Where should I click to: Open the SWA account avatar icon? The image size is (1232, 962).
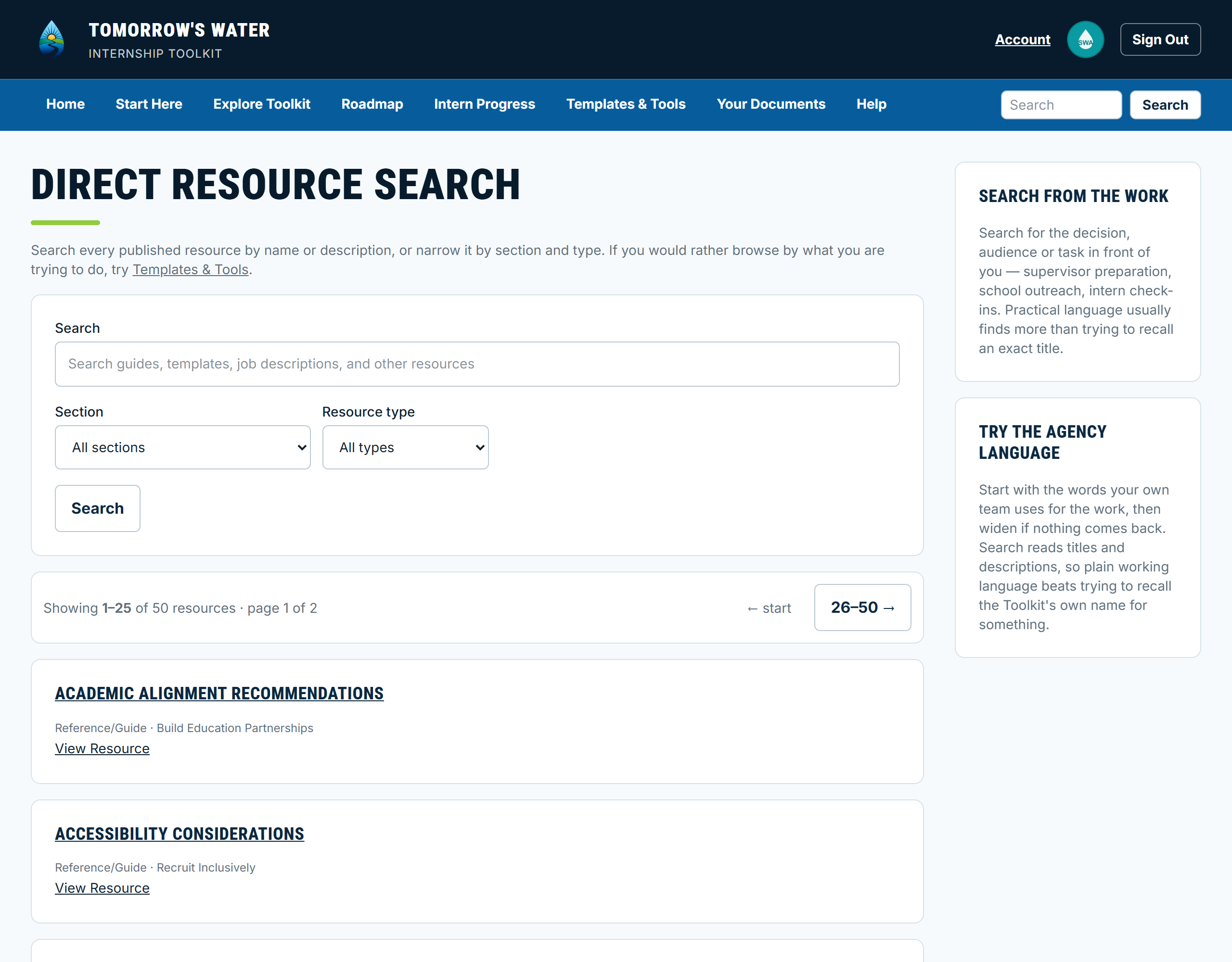click(x=1085, y=39)
